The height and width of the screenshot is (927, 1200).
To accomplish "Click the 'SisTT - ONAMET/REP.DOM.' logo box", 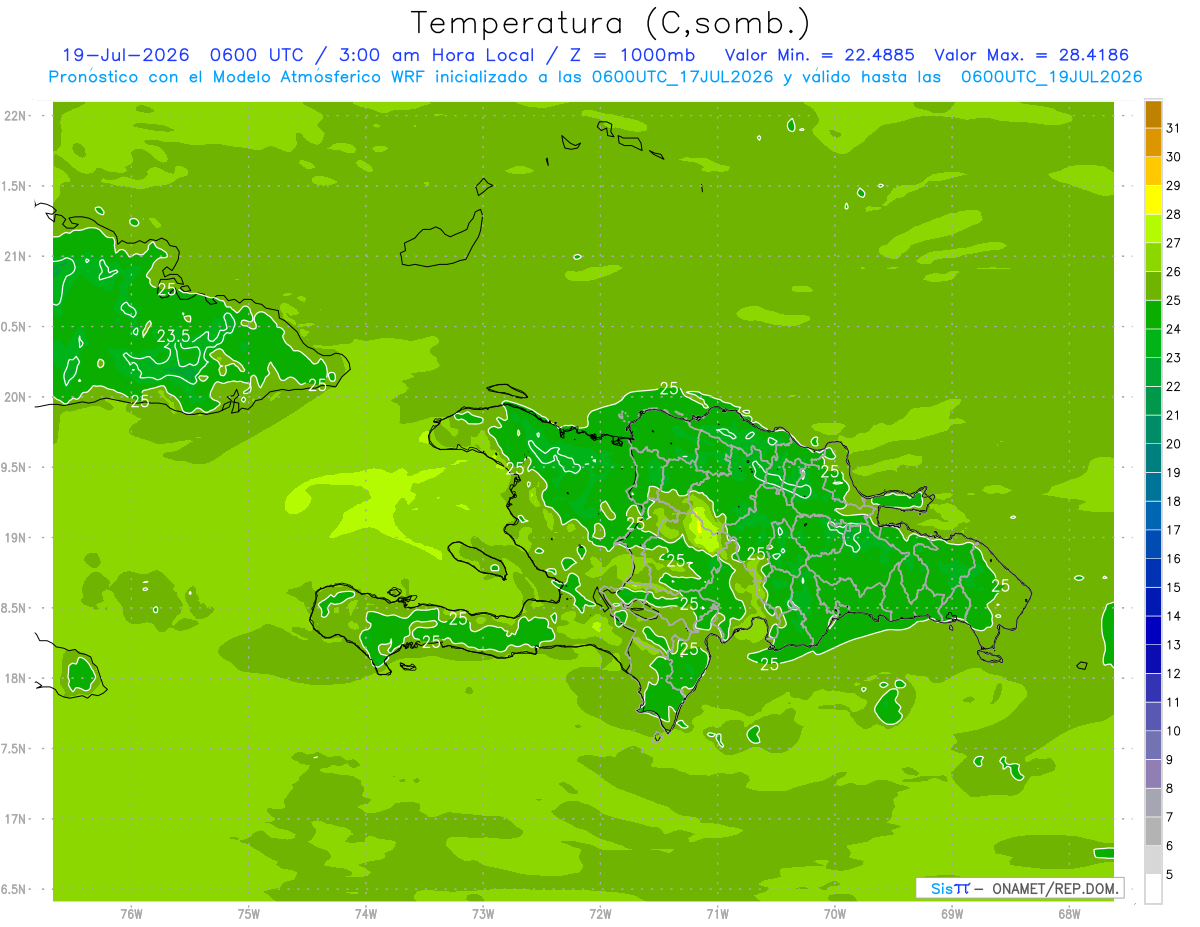I will pos(1020,888).
